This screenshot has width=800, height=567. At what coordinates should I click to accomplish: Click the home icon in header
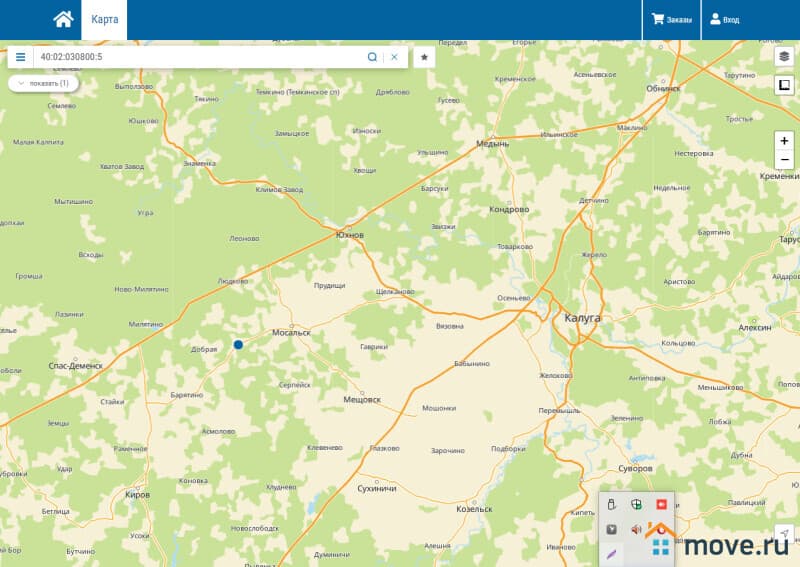(63, 19)
